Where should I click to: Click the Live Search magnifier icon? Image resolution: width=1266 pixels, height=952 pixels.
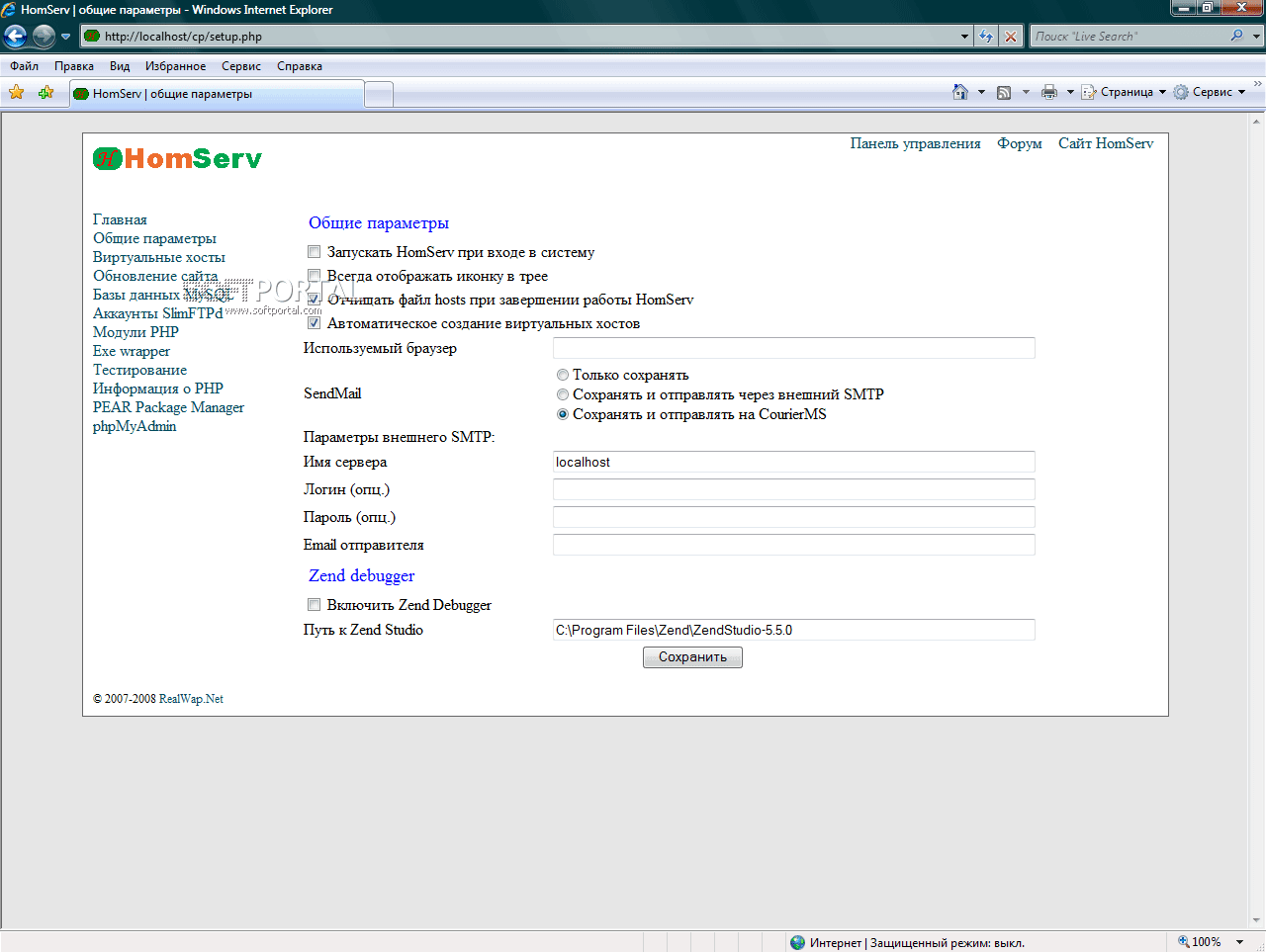(1236, 36)
